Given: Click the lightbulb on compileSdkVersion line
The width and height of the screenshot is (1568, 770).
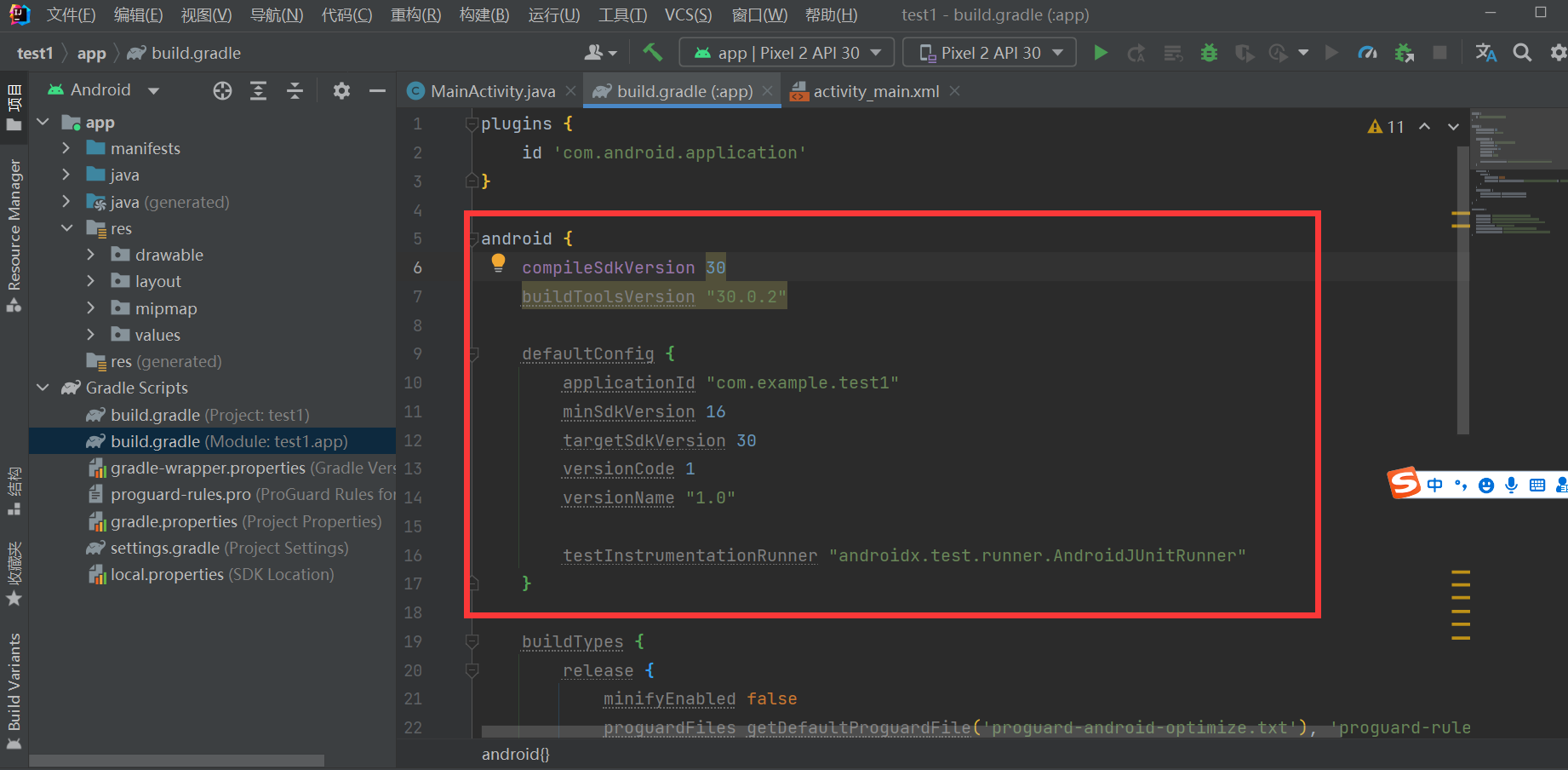Looking at the screenshot, I should pyautogui.click(x=497, y=263).
